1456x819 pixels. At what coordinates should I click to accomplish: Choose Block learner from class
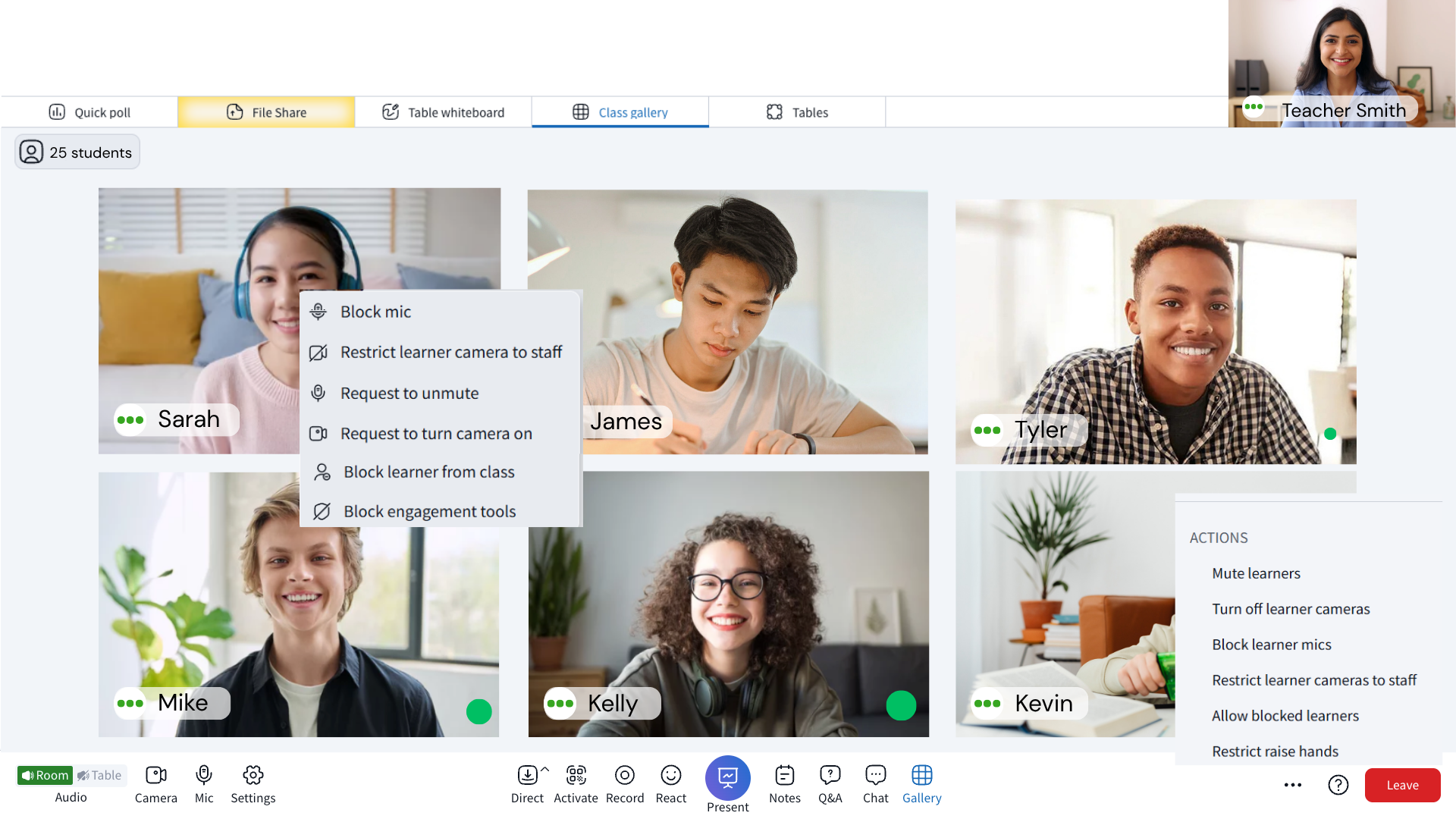click(440, 472)
